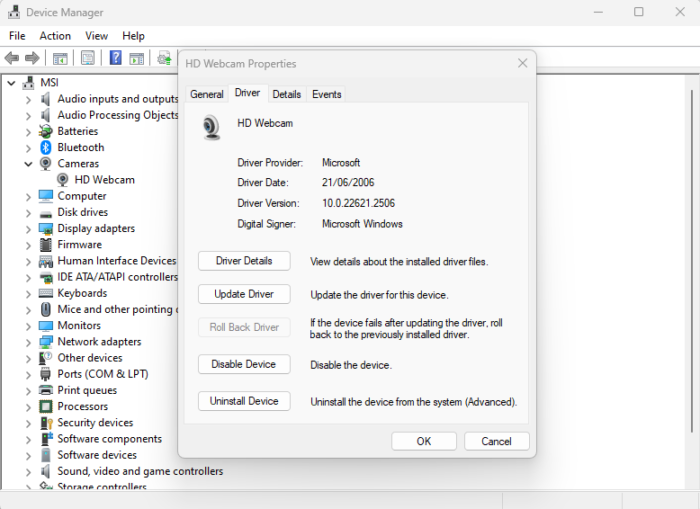
Task: Select the HD Webcam device icon in tree
Action: click(62, 180)
